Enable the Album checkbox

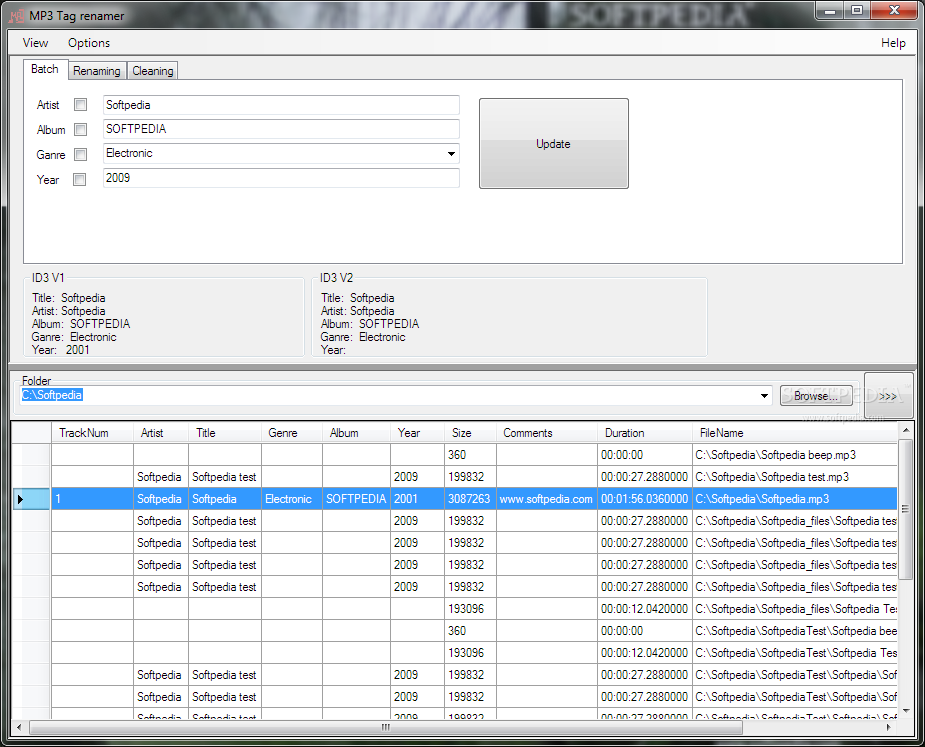coord(80,129)
